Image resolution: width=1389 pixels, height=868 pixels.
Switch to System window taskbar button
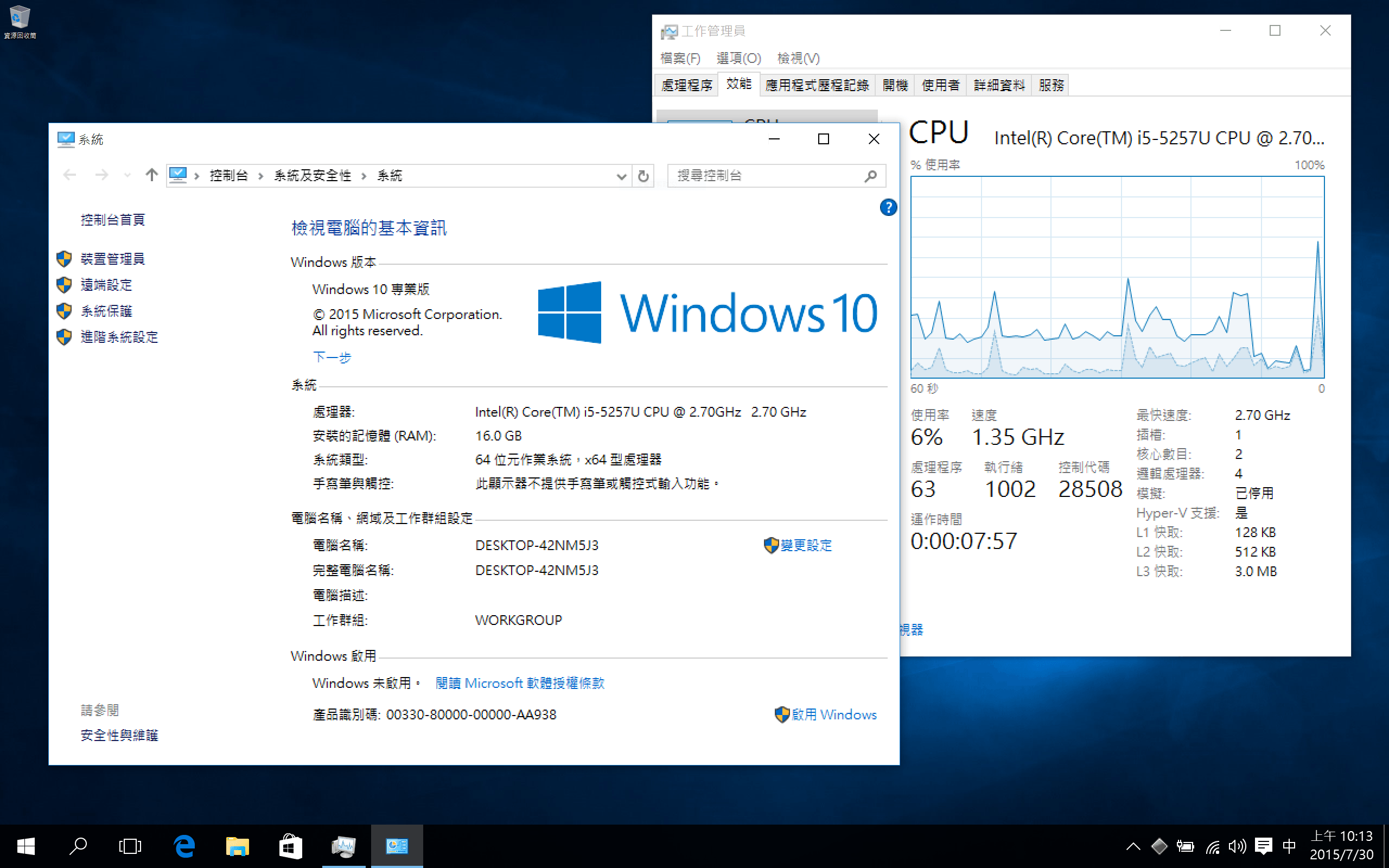pos(397,846)
